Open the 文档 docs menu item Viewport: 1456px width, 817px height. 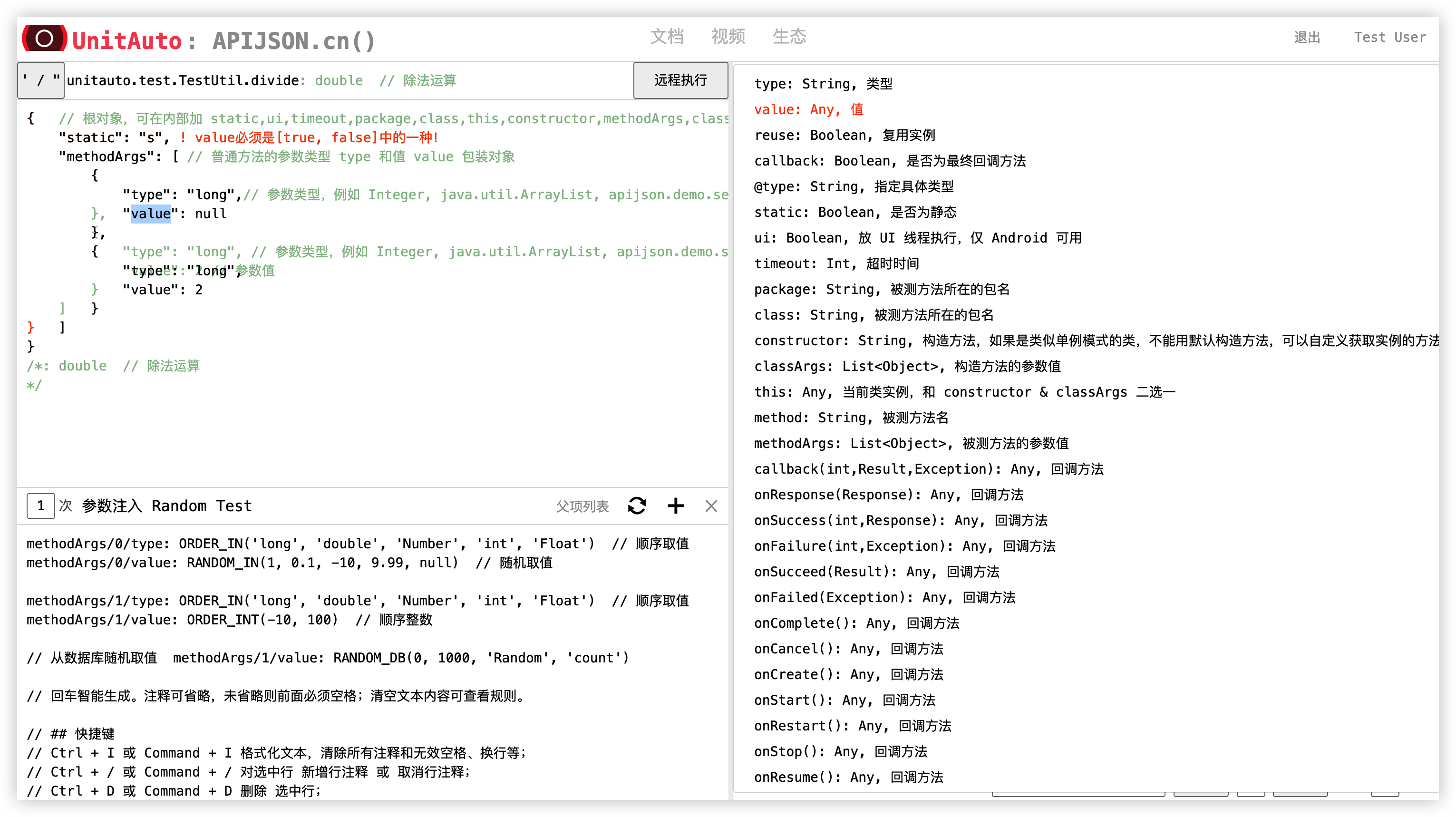pos(667,37)
